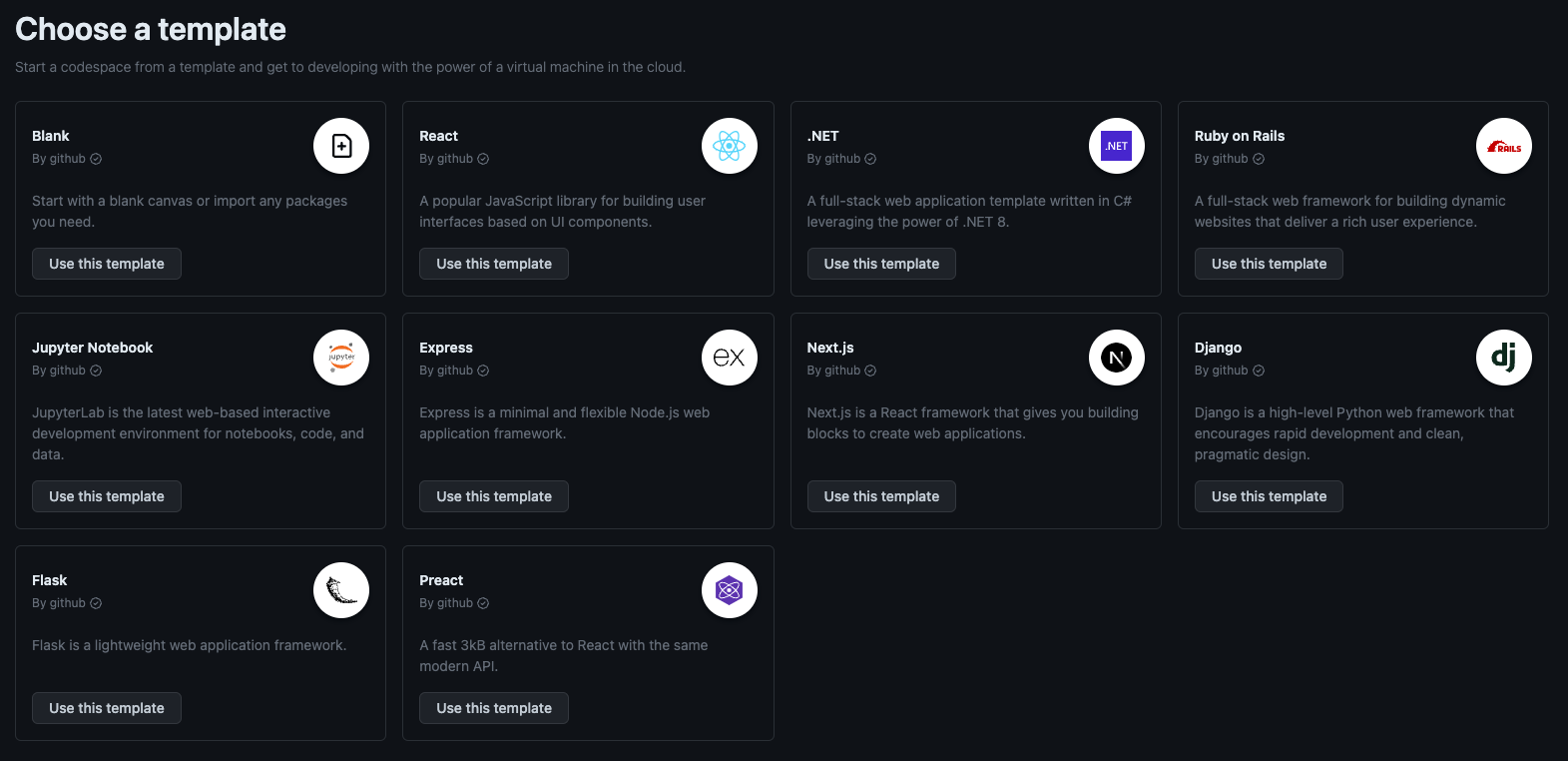The image size is (1568, 761).
Task: Click the Express 'ex' logo icon
Action: (x=730, y=358)
